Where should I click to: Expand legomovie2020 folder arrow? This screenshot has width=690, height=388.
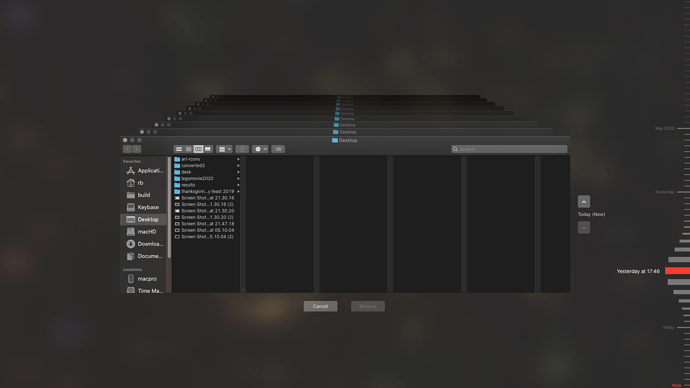[x=239, y=179]
